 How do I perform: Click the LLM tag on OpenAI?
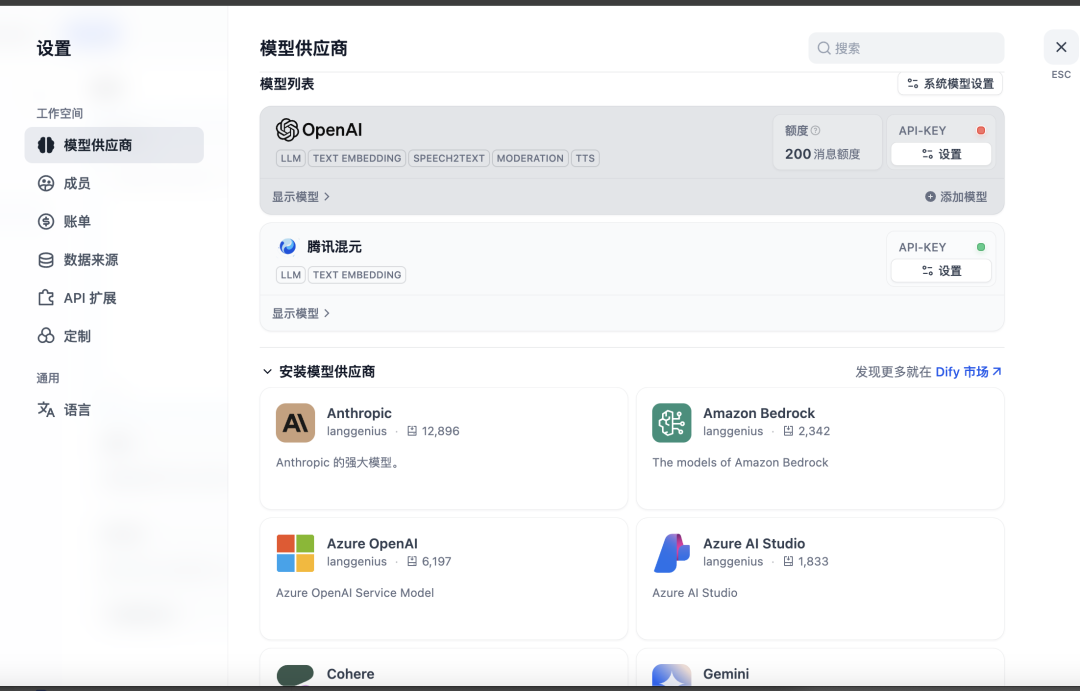coord(291,158)
